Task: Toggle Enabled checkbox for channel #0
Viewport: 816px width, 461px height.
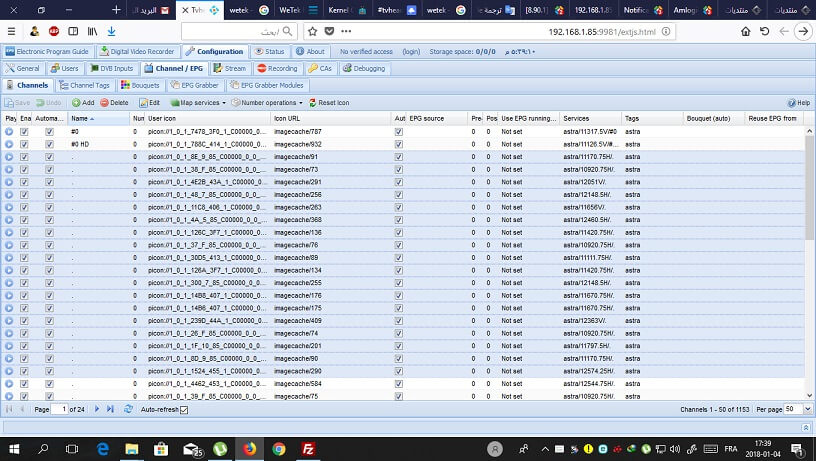Action: pos(25,131)
